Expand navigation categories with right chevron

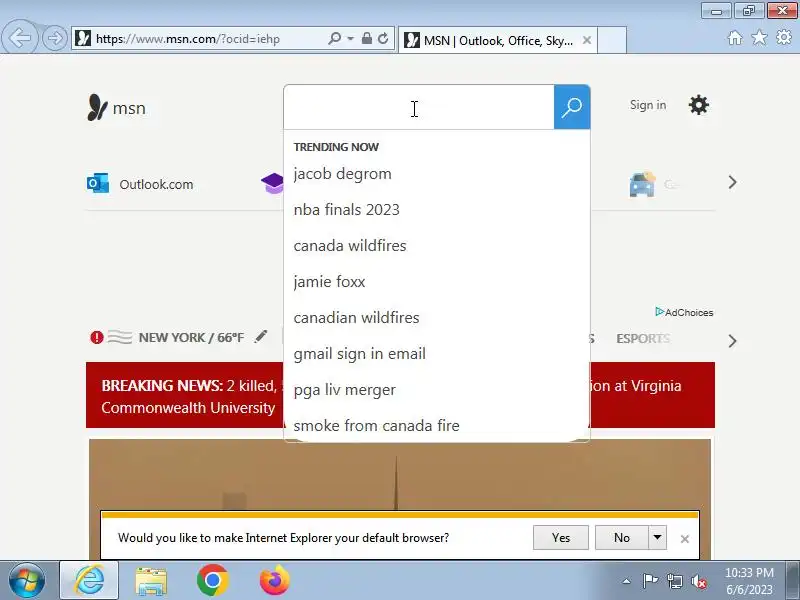click(x=733, y=341)
